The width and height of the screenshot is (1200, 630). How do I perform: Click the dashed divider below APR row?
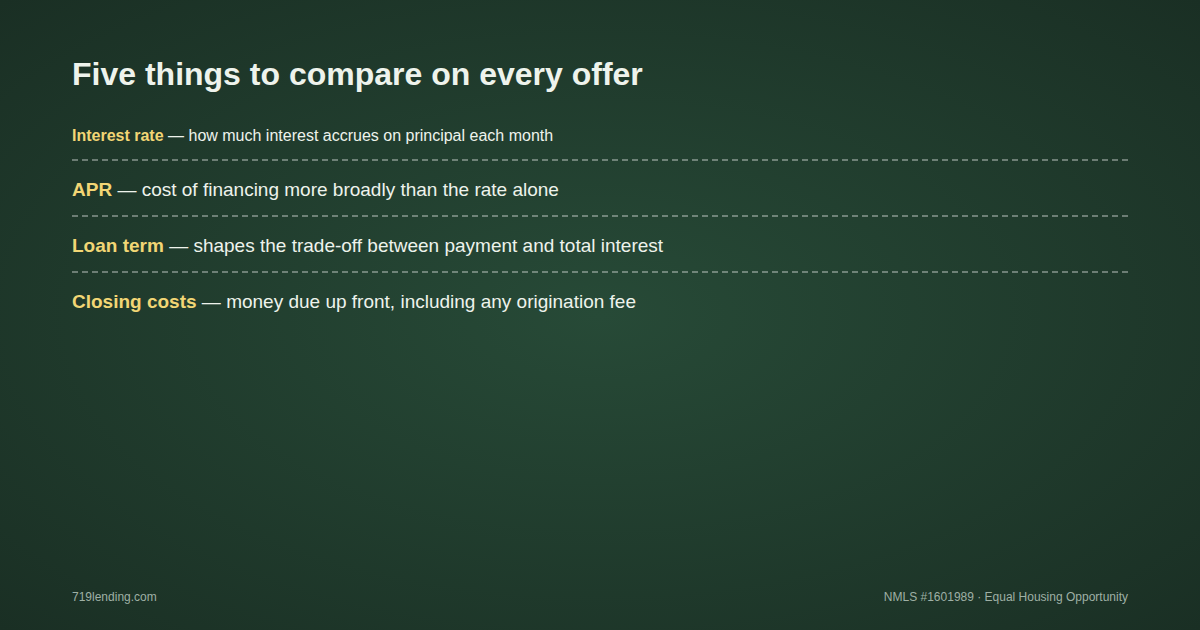tap(600, 216)
